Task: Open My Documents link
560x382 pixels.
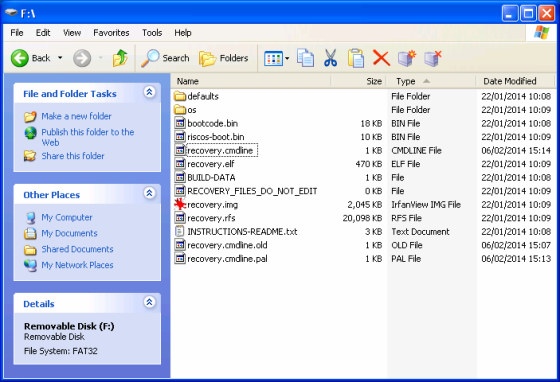Action: tap(69, 233)
